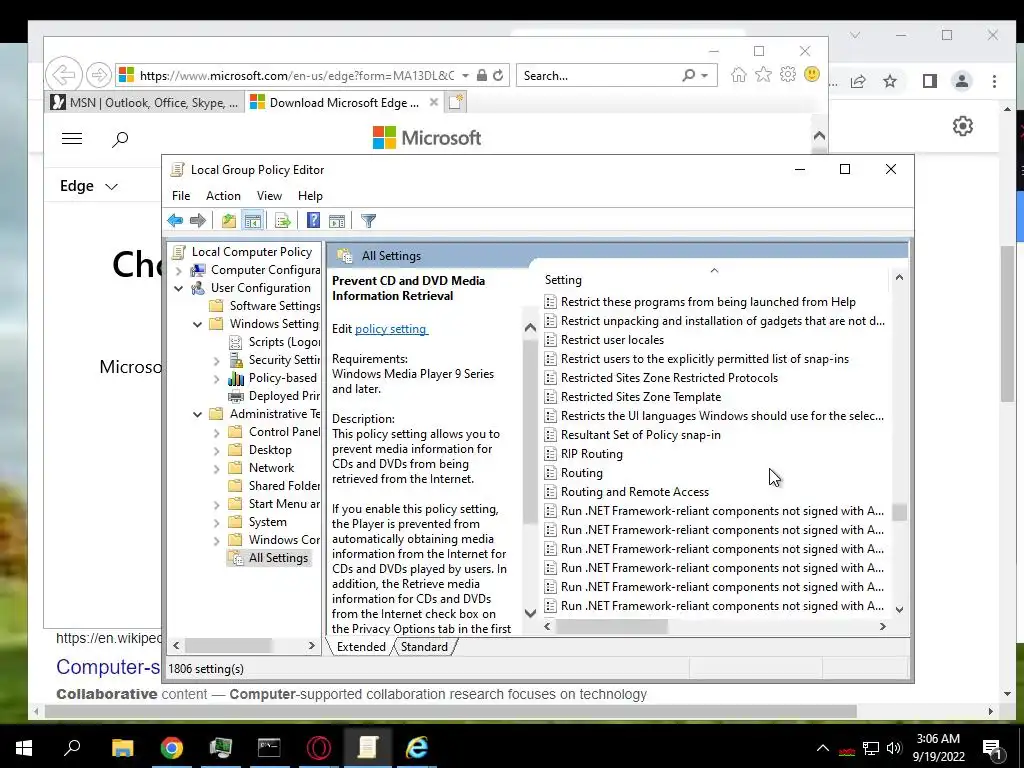Click the Internet Explorer Home icon
1024x768 pixels.
tap(739, 75)
